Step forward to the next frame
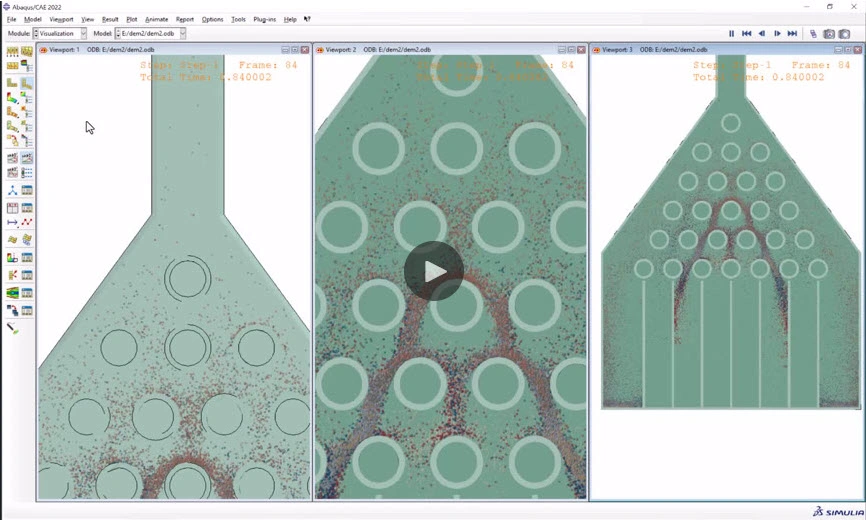This screenshot has width=866, height=520. 777,34
